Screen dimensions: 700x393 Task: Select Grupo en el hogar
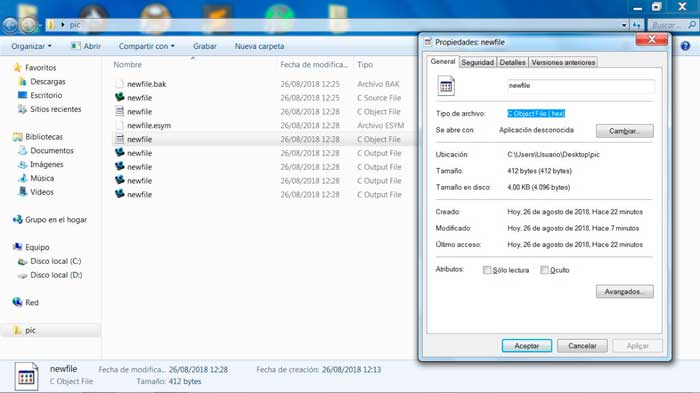click(56, 220)
